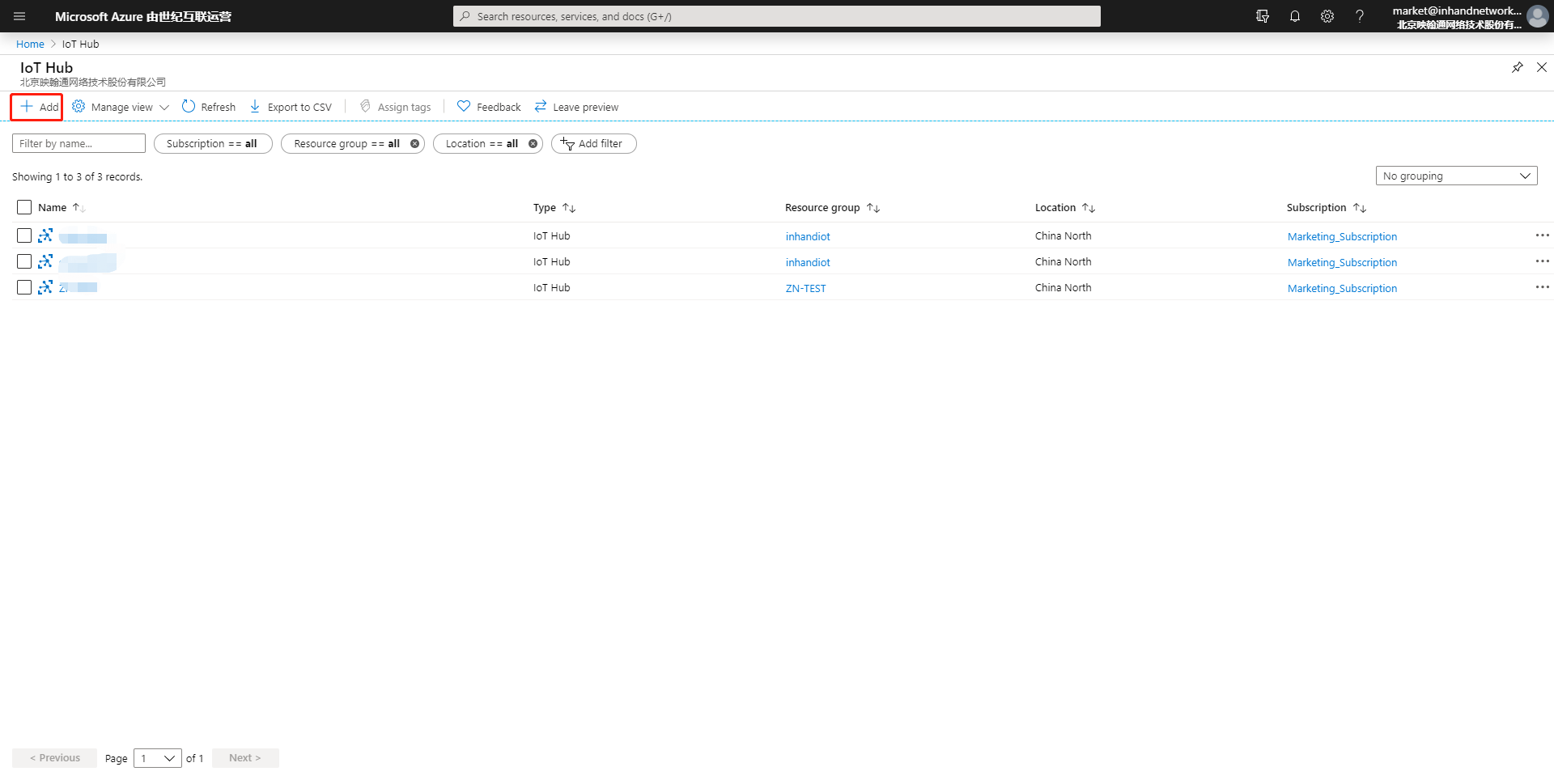Pin the IoT Hub blade
Viewport: 1554px width, 784px height.
click(1518, 67)
